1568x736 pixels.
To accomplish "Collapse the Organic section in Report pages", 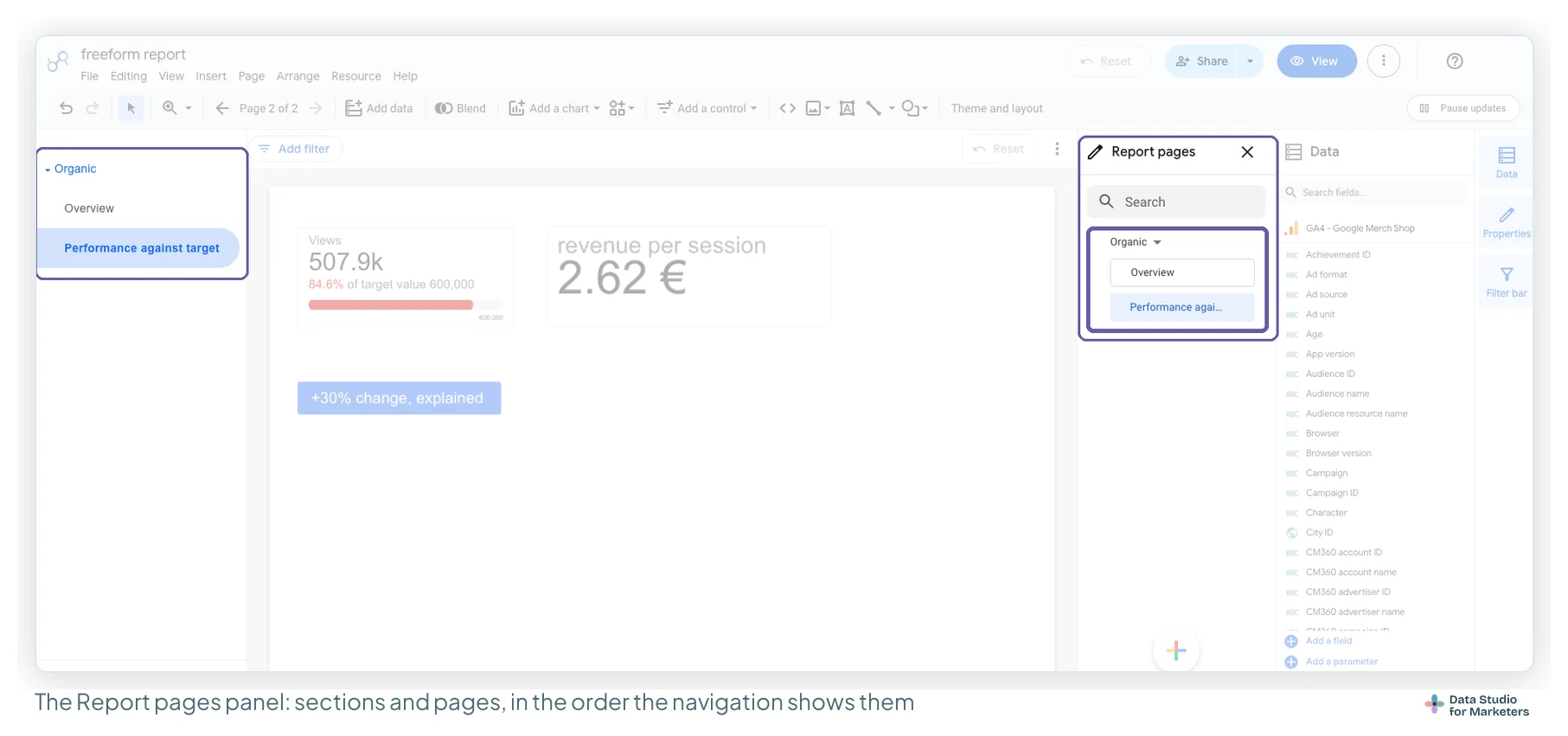I will [1157, 242].
